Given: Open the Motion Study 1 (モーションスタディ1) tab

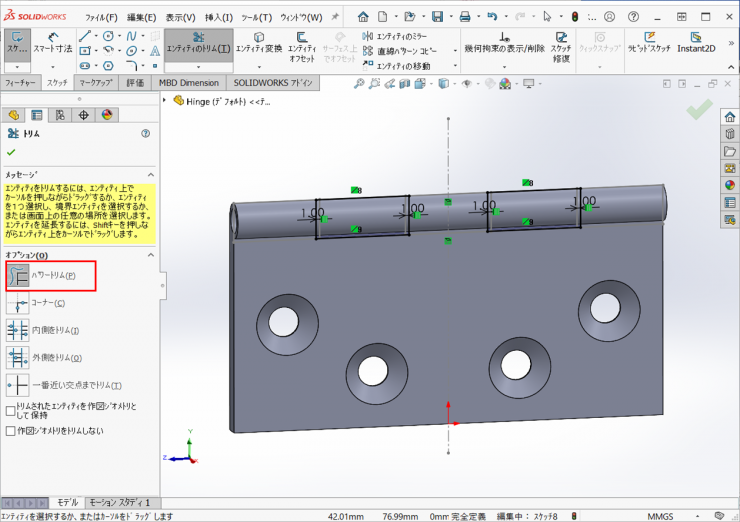Looking at the screenshot, I should coord(119,502).
